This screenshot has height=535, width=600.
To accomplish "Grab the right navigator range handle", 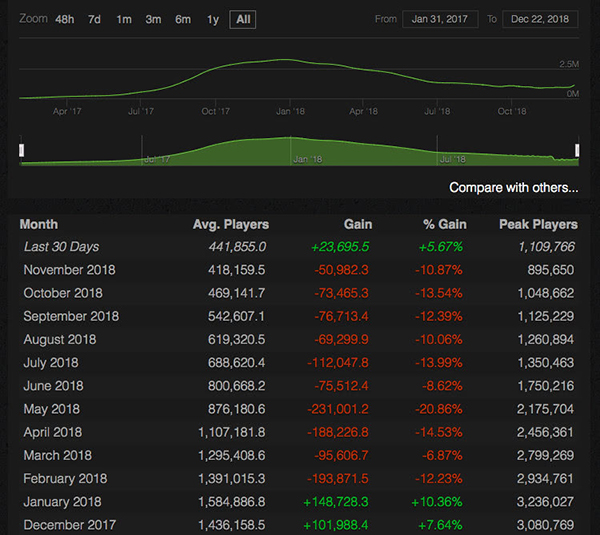I will [577, 150].
